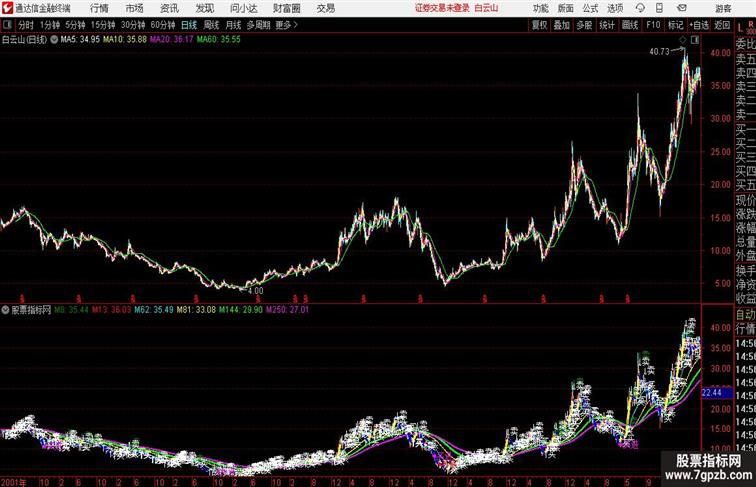Screen dimensions: 756x487
Task: Click the 复权 adjustment button
Action: pos(539,25)
